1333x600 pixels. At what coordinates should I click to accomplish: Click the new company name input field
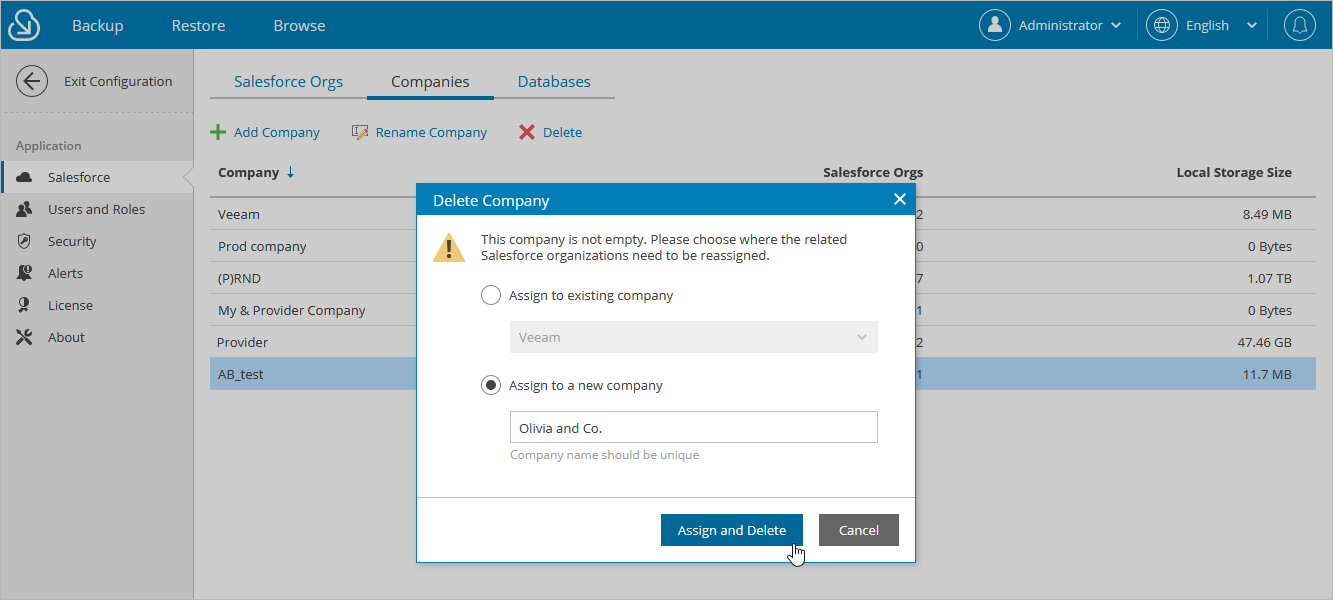coord(694,427)
